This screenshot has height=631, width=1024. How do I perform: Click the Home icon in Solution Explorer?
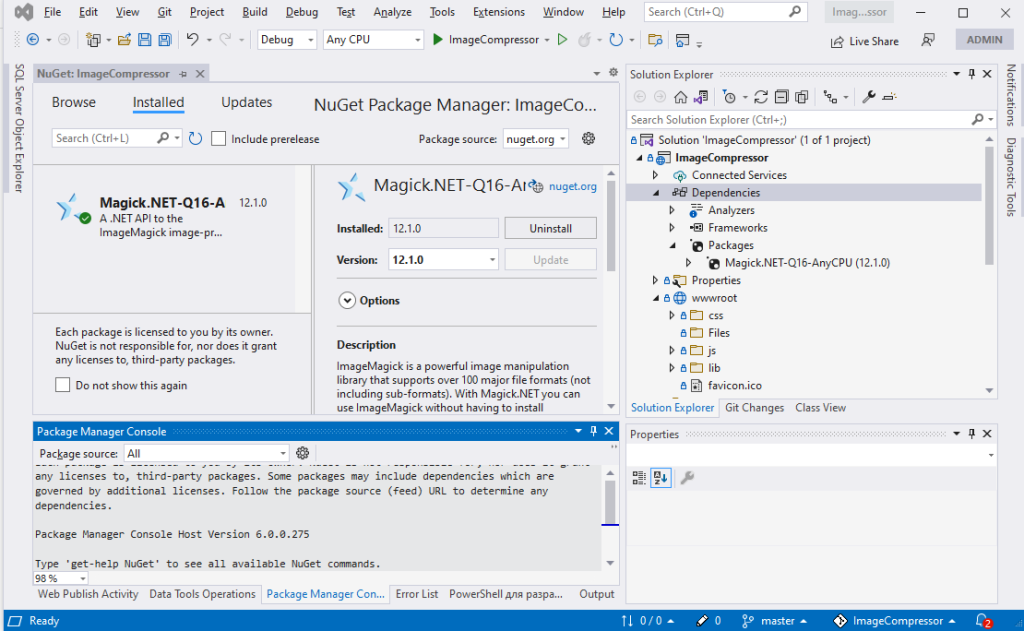[x=681, y=97]
